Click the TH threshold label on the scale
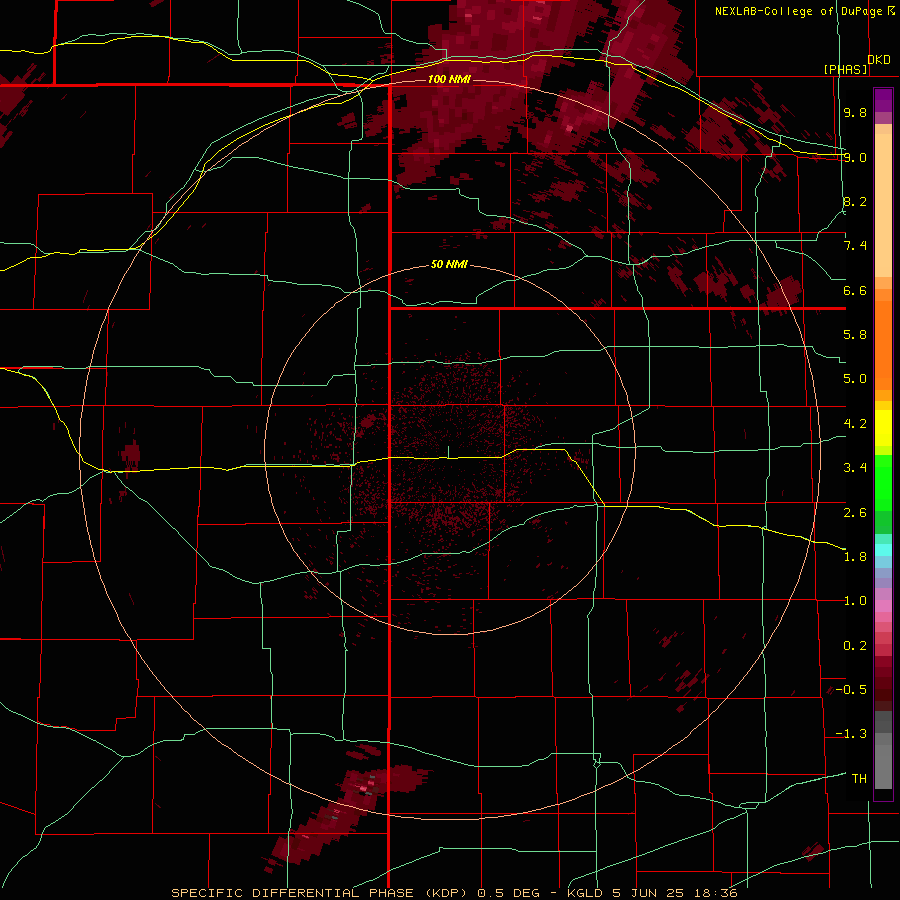 point(859,779)
